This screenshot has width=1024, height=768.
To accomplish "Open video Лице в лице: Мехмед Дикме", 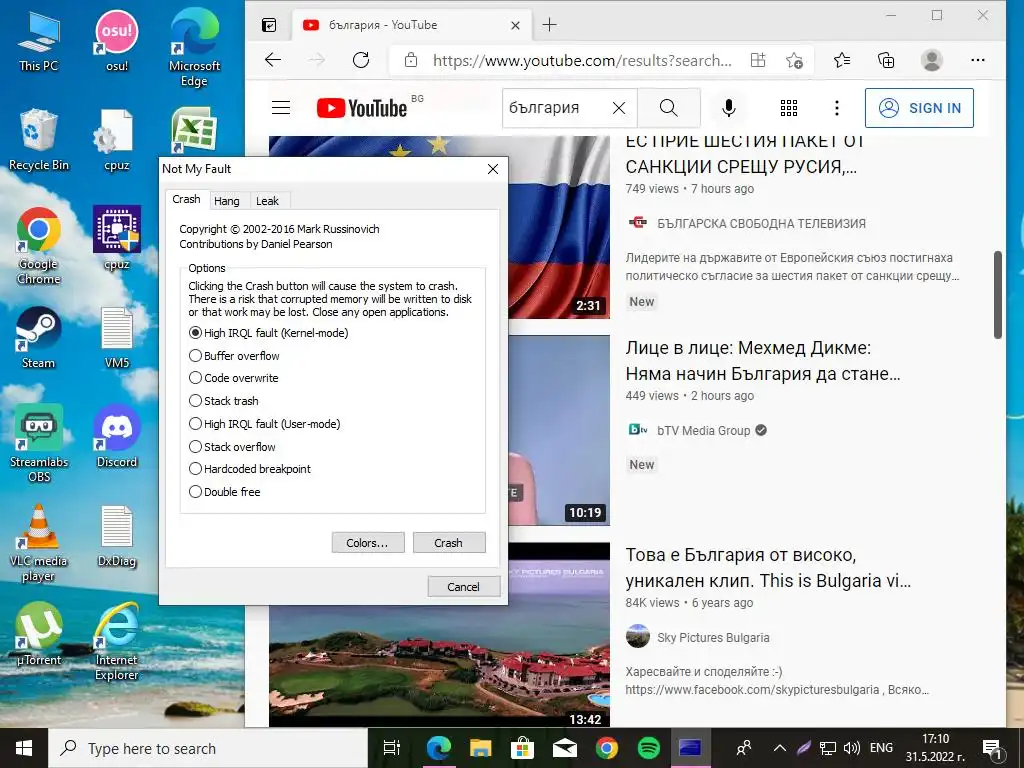I will (763, 360).
